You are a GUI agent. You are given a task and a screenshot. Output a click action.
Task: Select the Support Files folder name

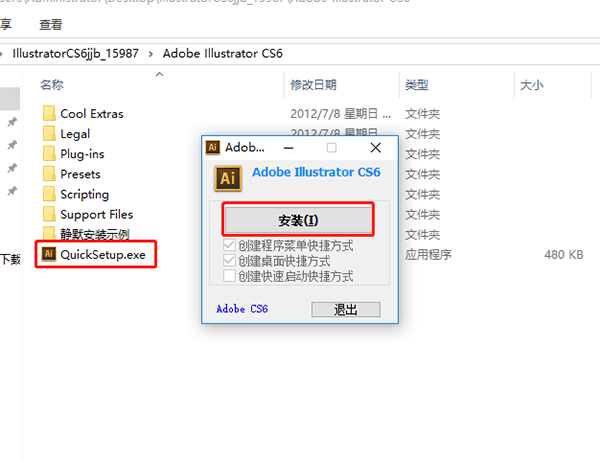[97, 215]
